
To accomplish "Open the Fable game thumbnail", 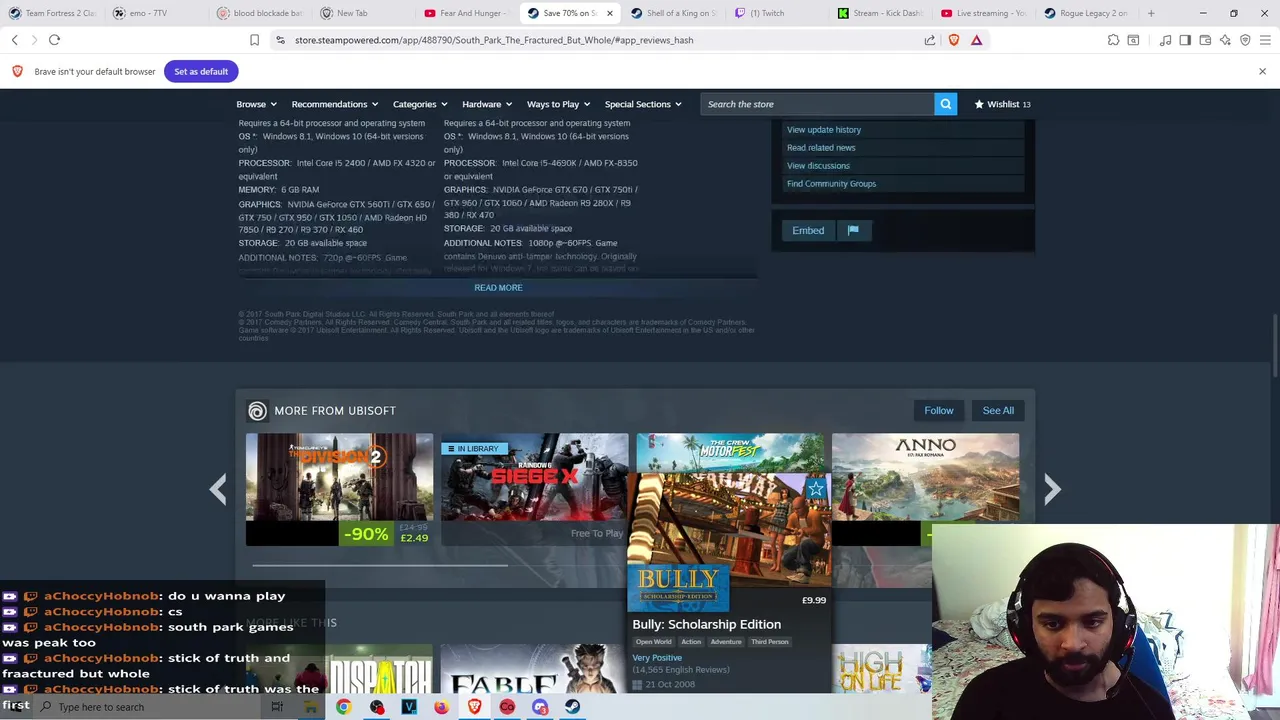I will (x=534, y=669).
